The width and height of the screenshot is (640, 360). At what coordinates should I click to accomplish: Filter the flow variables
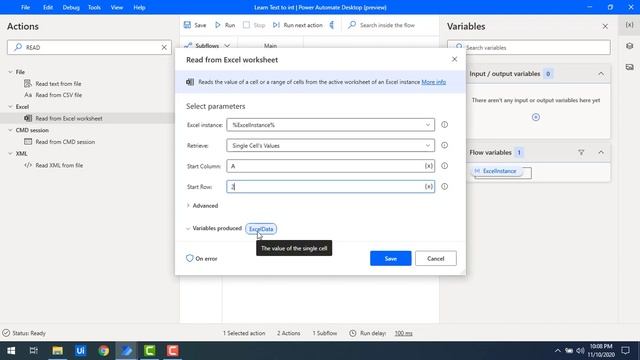click(581, 153)
